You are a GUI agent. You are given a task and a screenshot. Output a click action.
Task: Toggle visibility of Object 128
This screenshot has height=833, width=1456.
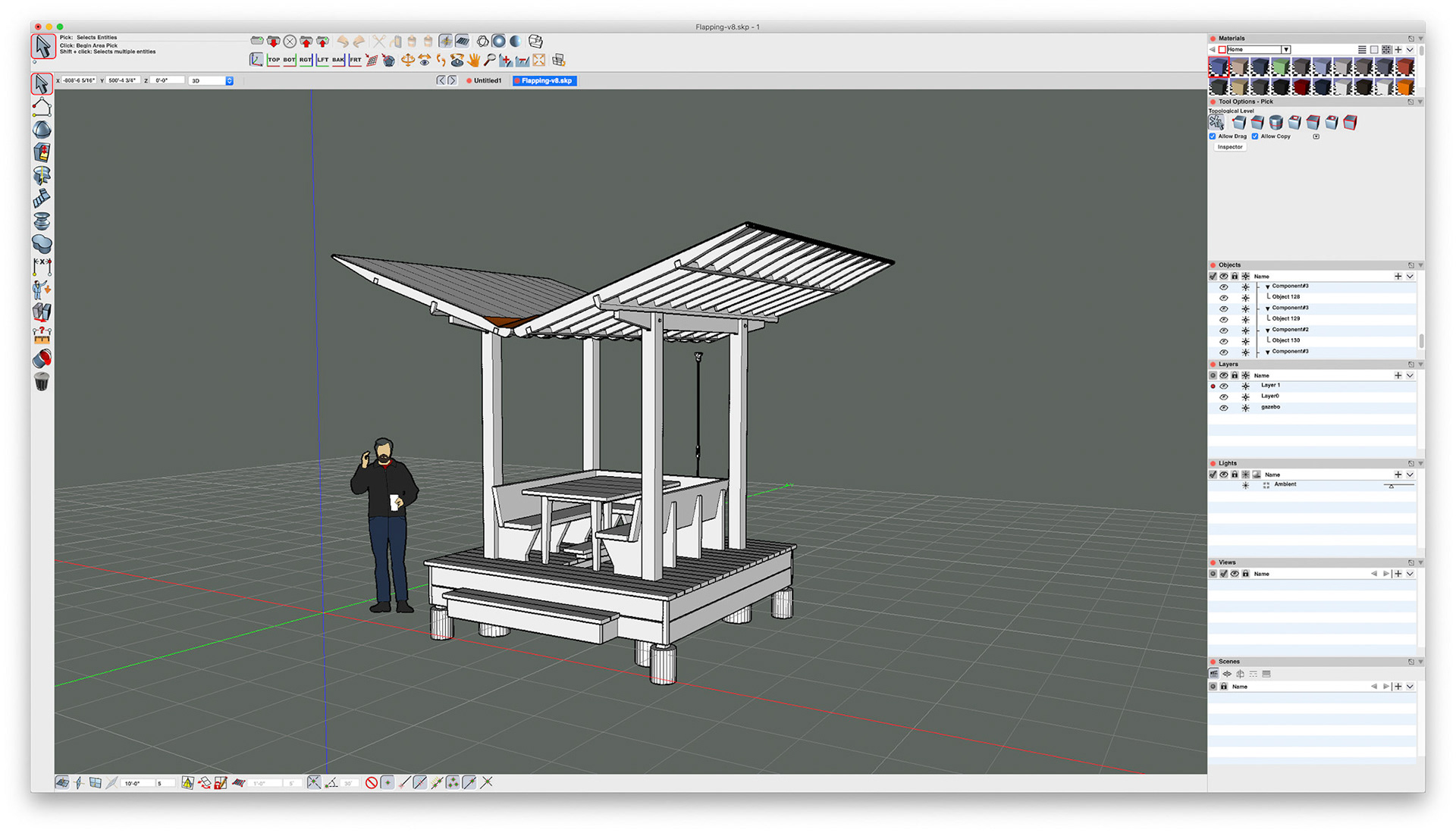tap(1223, 298)
